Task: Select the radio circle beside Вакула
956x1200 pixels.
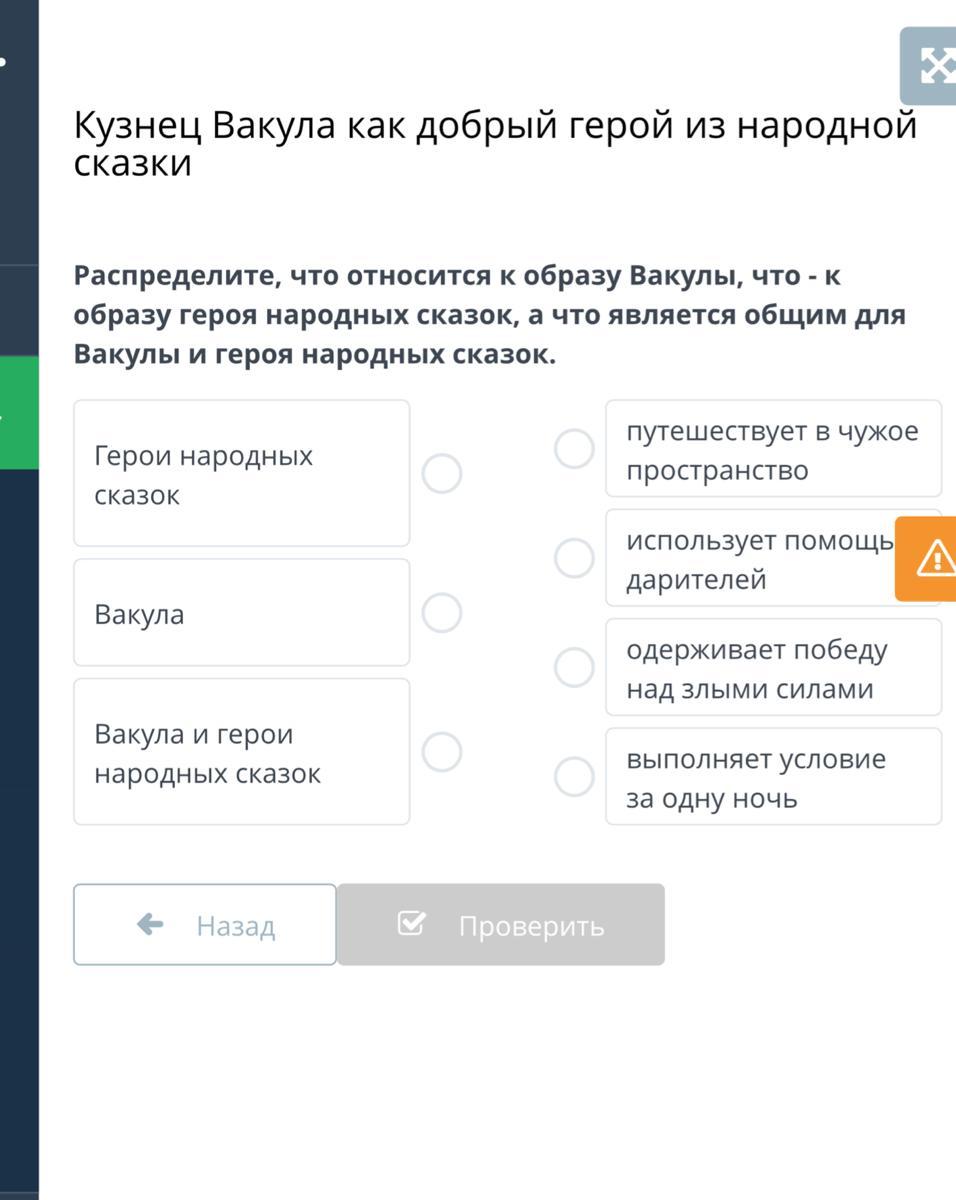Action: click(x=442, y=612)
